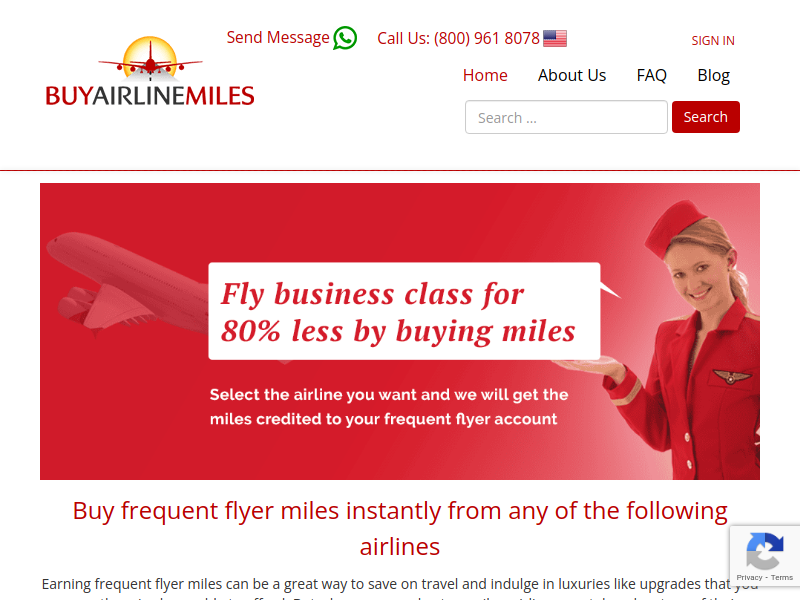Click the Buy frequent flyer miles heading

[x=400, y=529]
